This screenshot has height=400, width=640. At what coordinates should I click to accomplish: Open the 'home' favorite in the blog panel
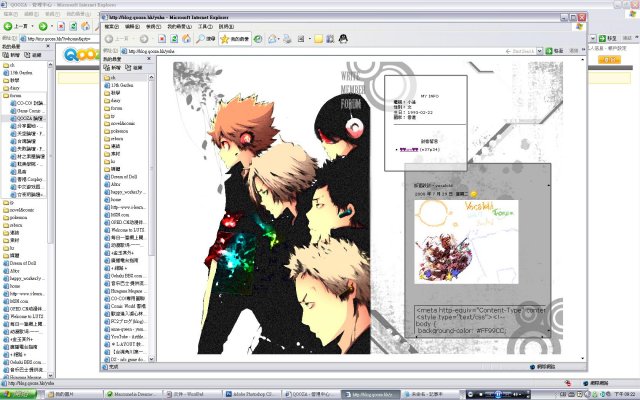pyautogui.click(x=113, y=200)
